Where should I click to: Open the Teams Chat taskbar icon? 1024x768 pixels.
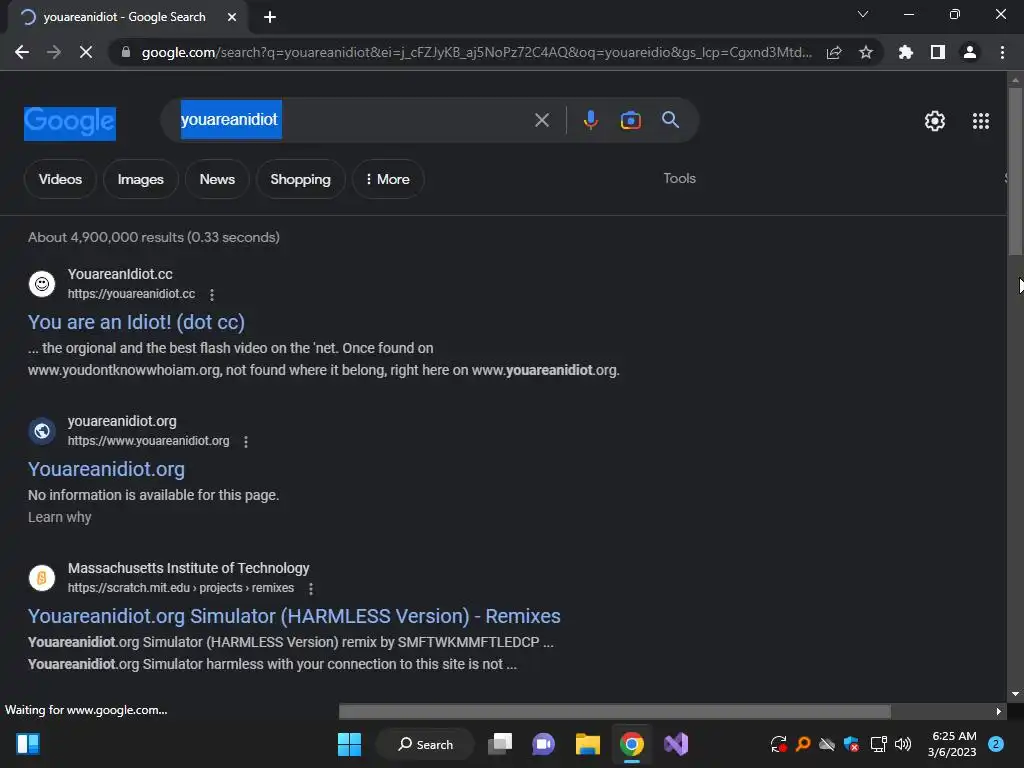(543, 744)
